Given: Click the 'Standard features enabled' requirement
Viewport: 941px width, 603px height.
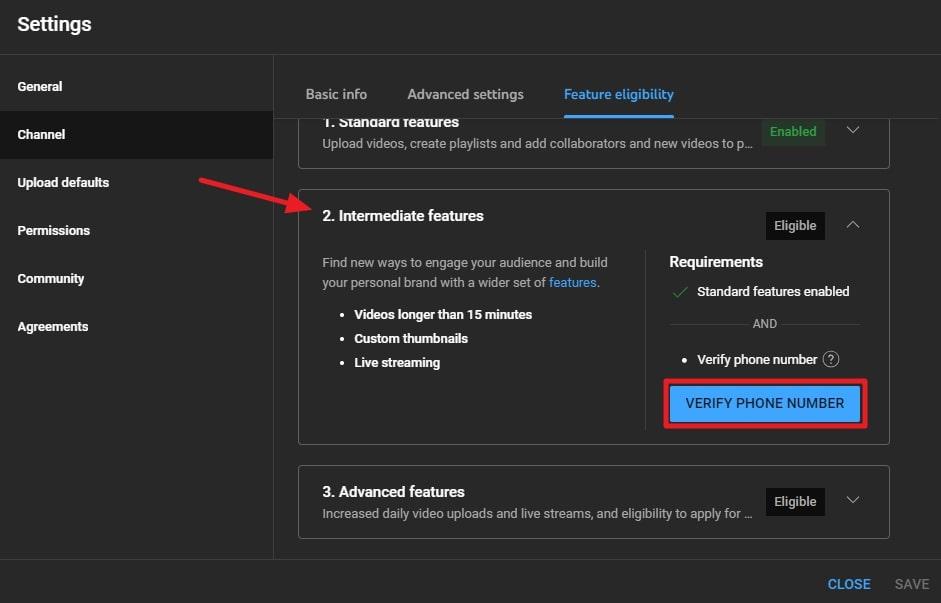Looking at the screenshot, I should pos(773,292).
